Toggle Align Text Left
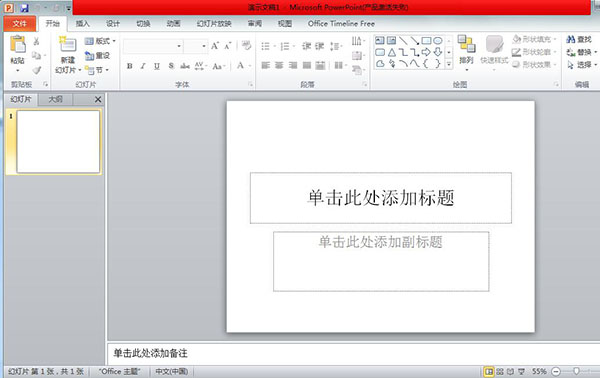 click(x=266, y=65)
